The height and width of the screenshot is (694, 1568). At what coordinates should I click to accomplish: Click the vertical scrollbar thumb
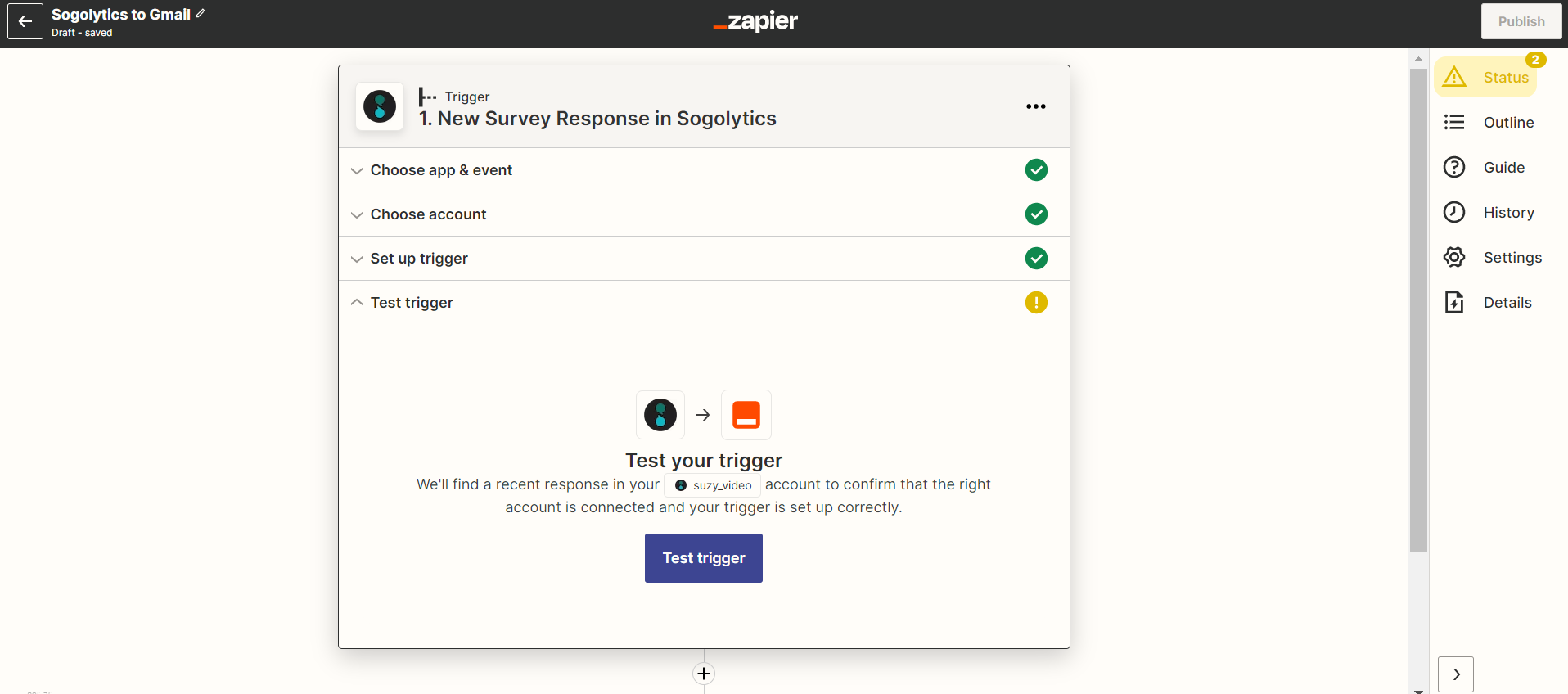click(1418, 311)
